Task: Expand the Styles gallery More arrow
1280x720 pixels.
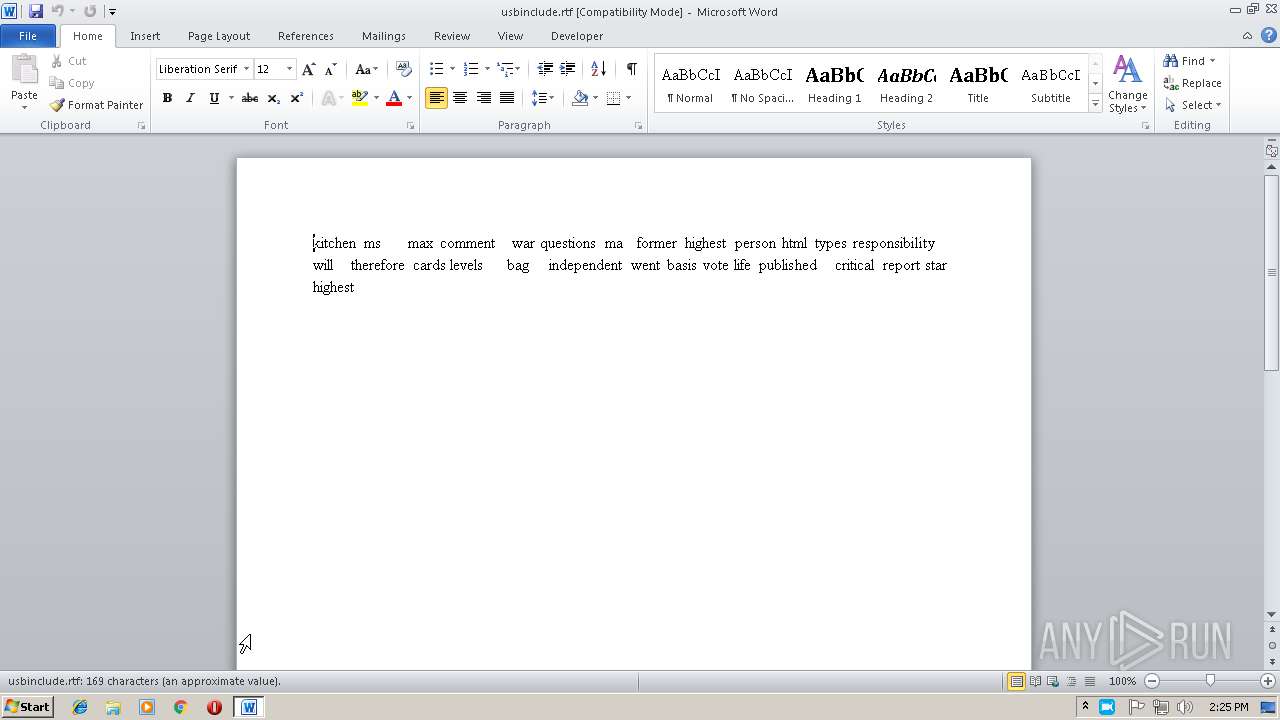Action: pos(1096,104)
